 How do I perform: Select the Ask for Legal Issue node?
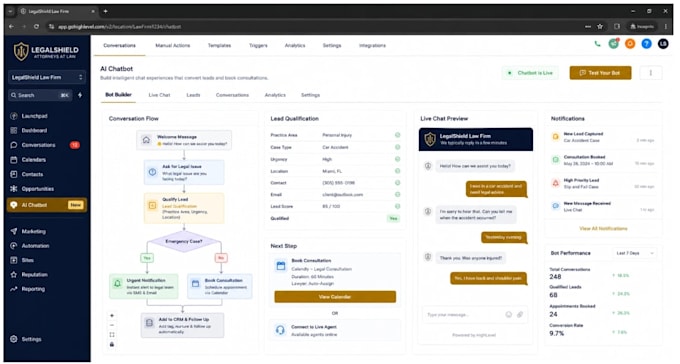click(184, 172)
